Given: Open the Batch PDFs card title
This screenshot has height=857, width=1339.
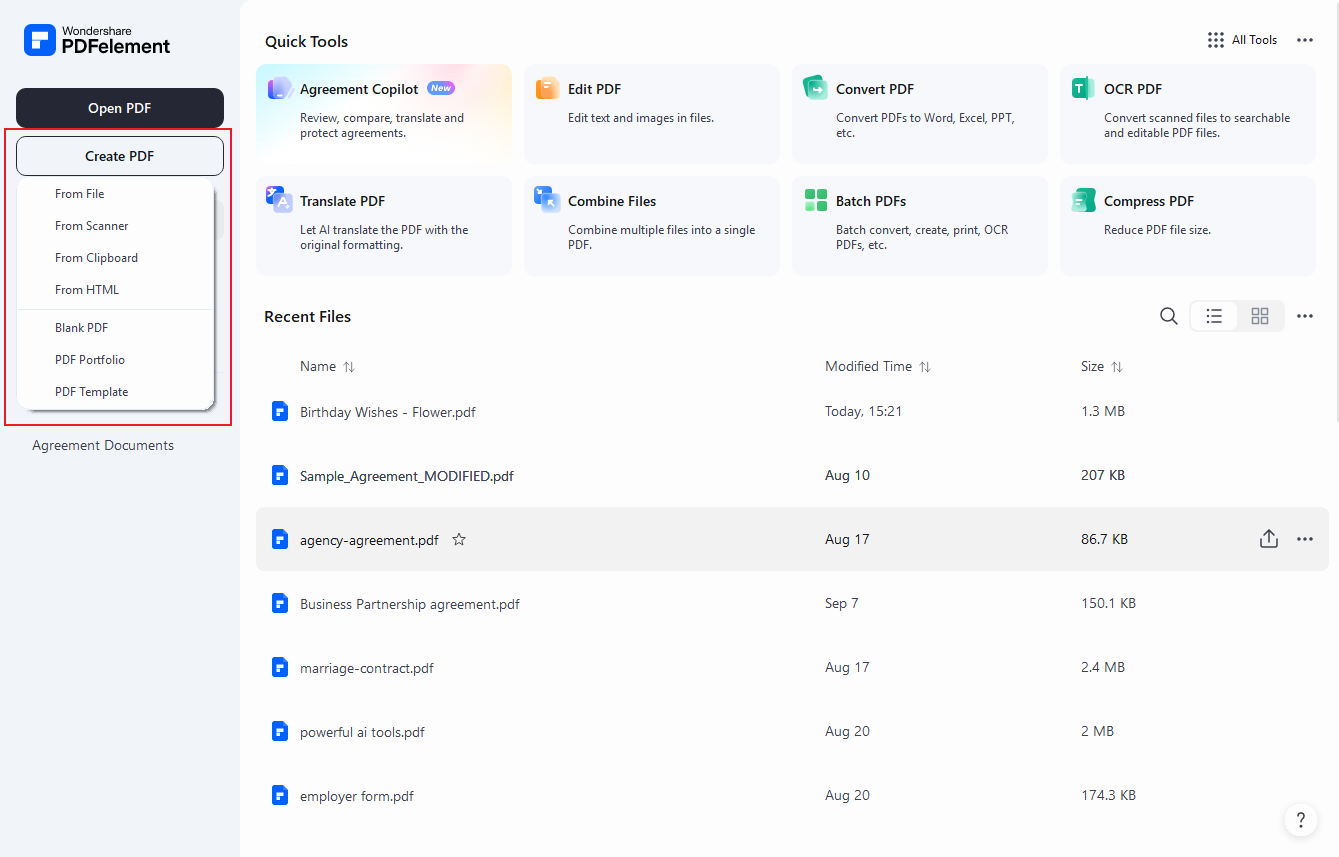Looking at the screenshot, I should pos(871,201).
